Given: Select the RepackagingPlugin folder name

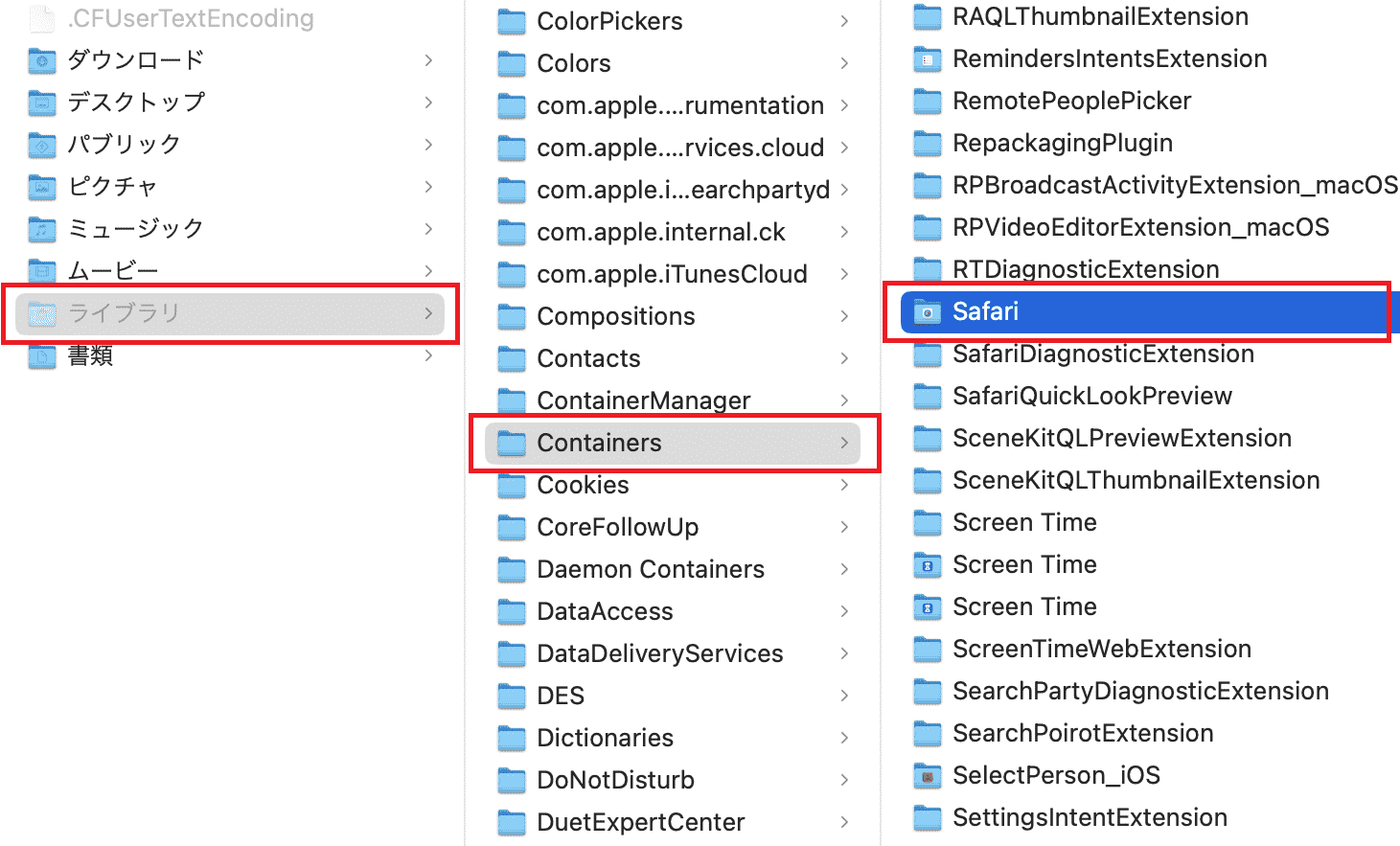Looking at the screenshot, I should pyautogui.click(x=1063, y=143).
